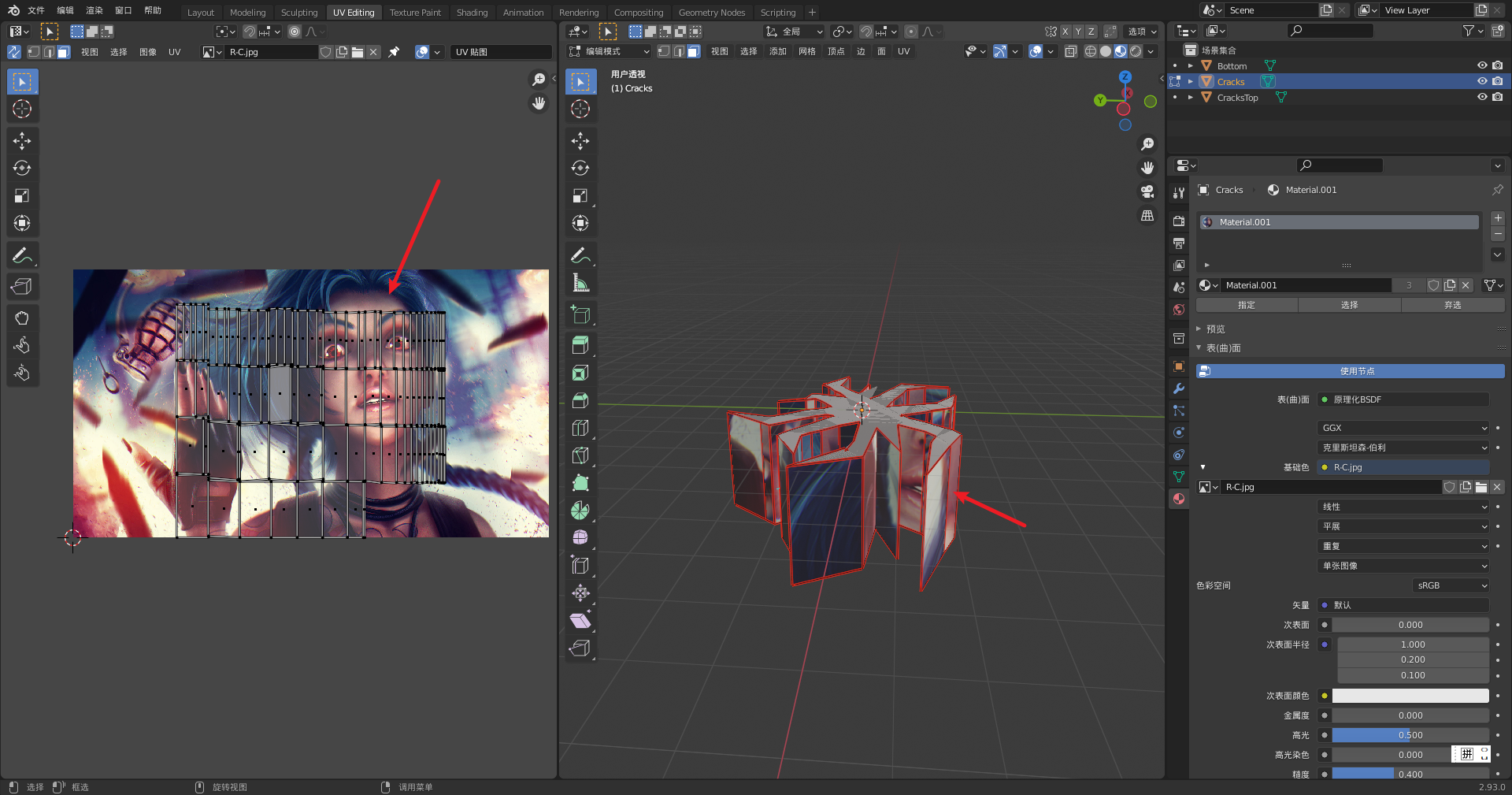Open the 线性 interpolation dropdown

[1403, 507]
